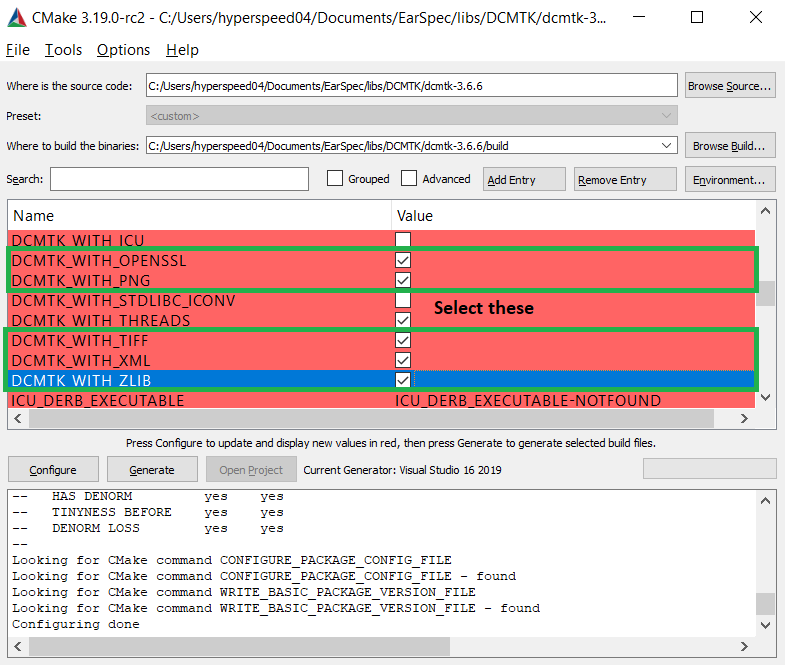This screenshot has width=785, height=665.
Task: Click the Configure button
Action: point(53,470)
